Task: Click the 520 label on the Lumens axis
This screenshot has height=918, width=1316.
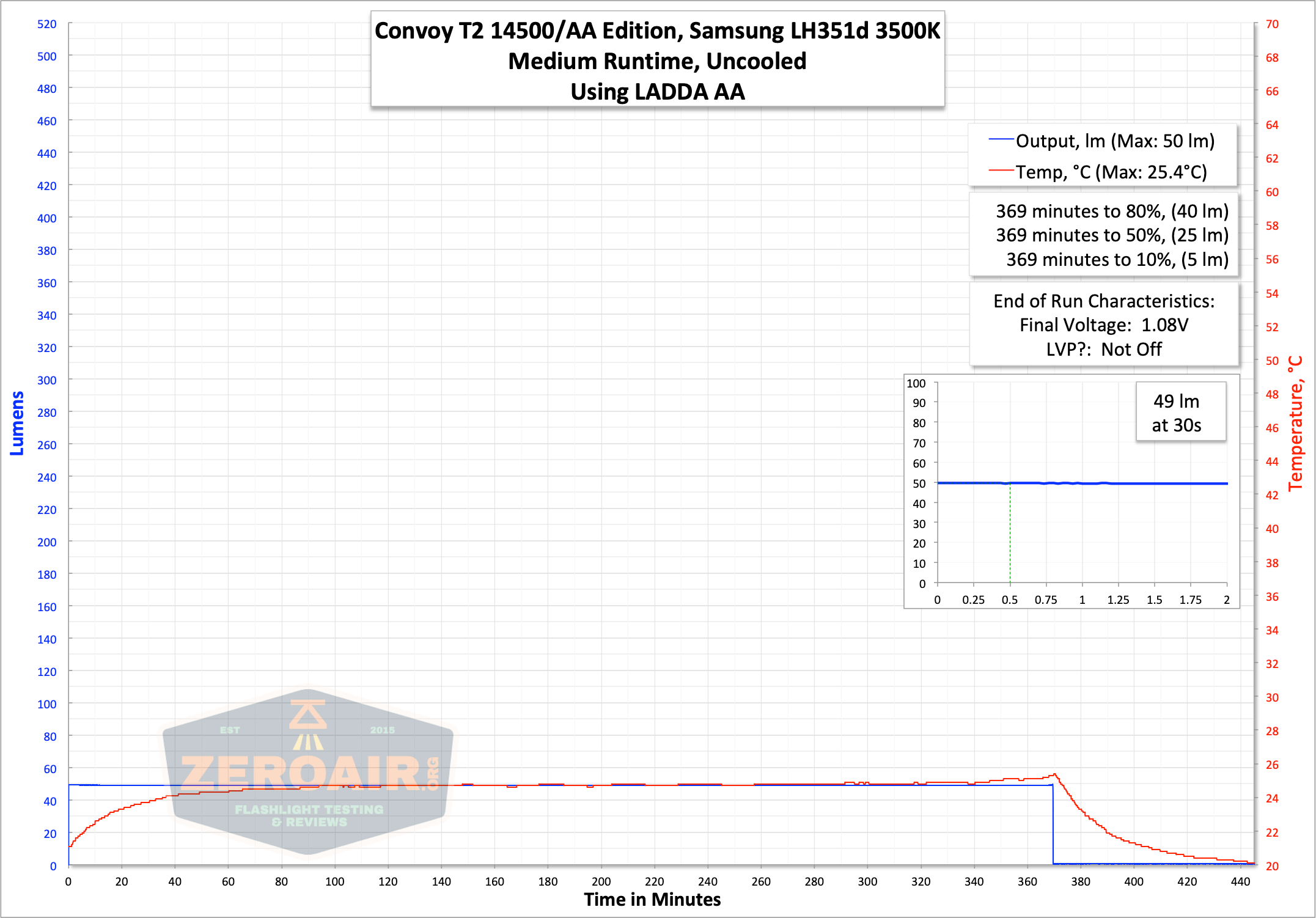Action: pyautogui.click(x=47, y=24)
